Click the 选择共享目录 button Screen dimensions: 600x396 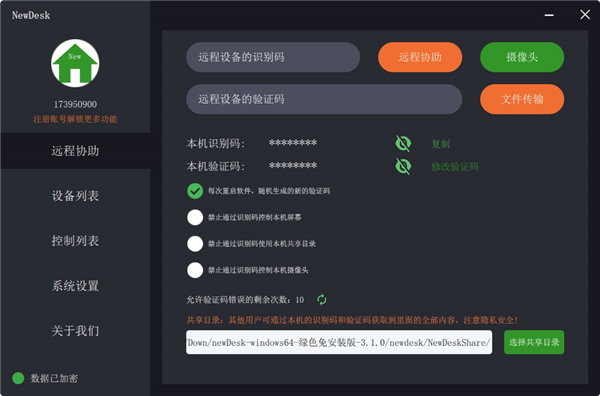(x=534, y=342)
